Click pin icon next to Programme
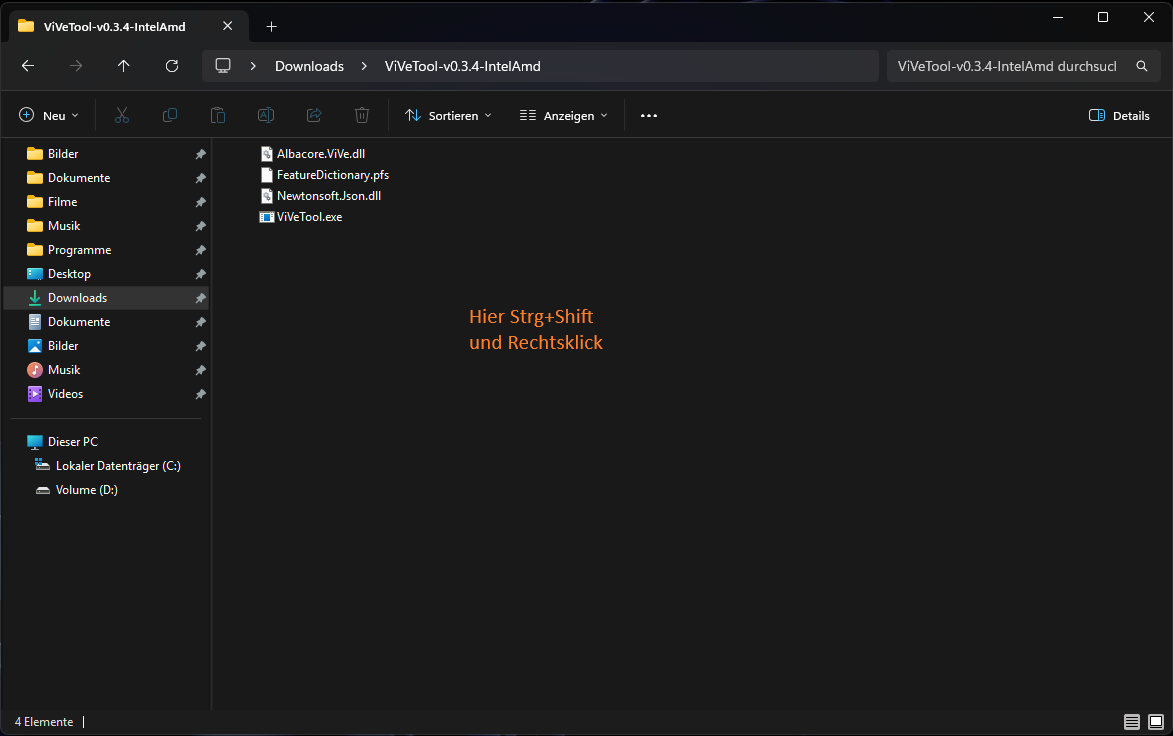This screenshot has width=1173, height=736. click(x=200, y=250)
